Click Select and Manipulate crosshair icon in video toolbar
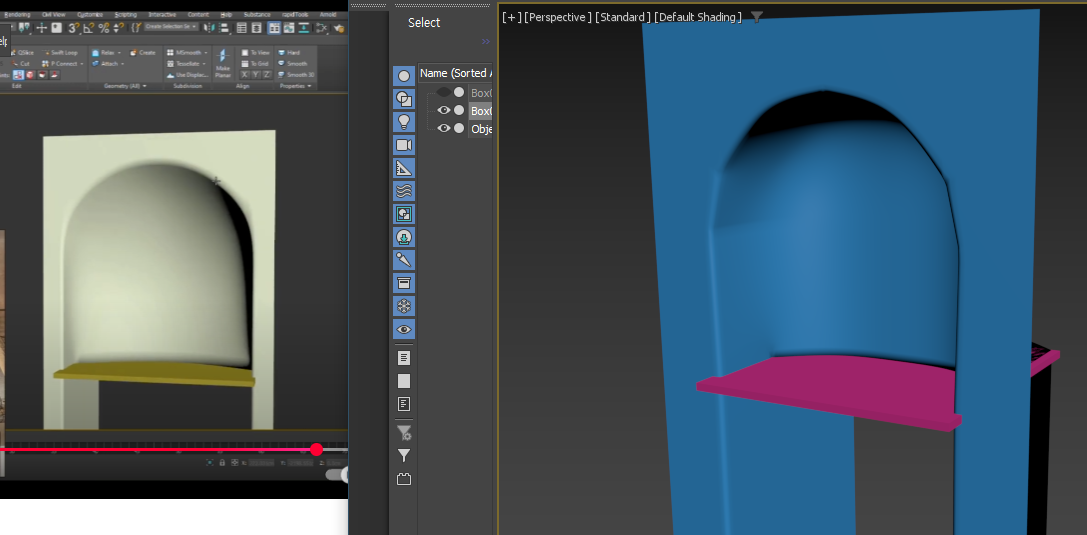This screenshot has height=535, width=1087. (42, 28)
